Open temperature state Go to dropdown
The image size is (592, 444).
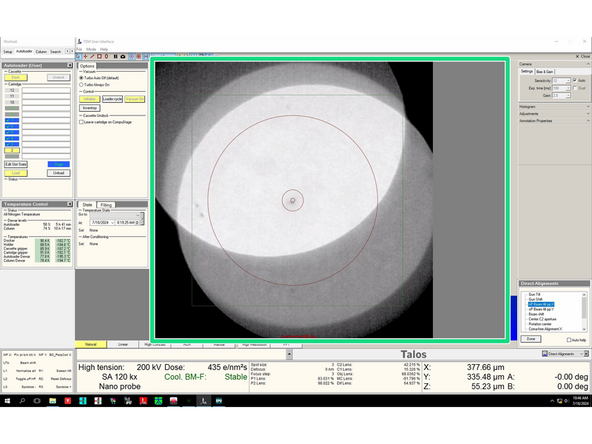coord(137,215)
